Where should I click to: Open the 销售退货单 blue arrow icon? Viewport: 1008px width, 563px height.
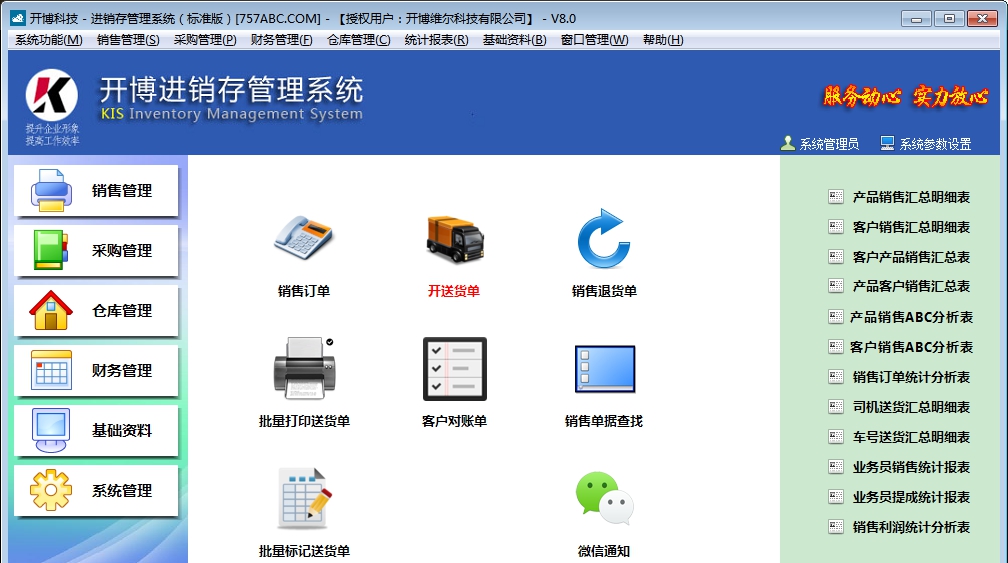pyautogui.click(x=604, y=238)
